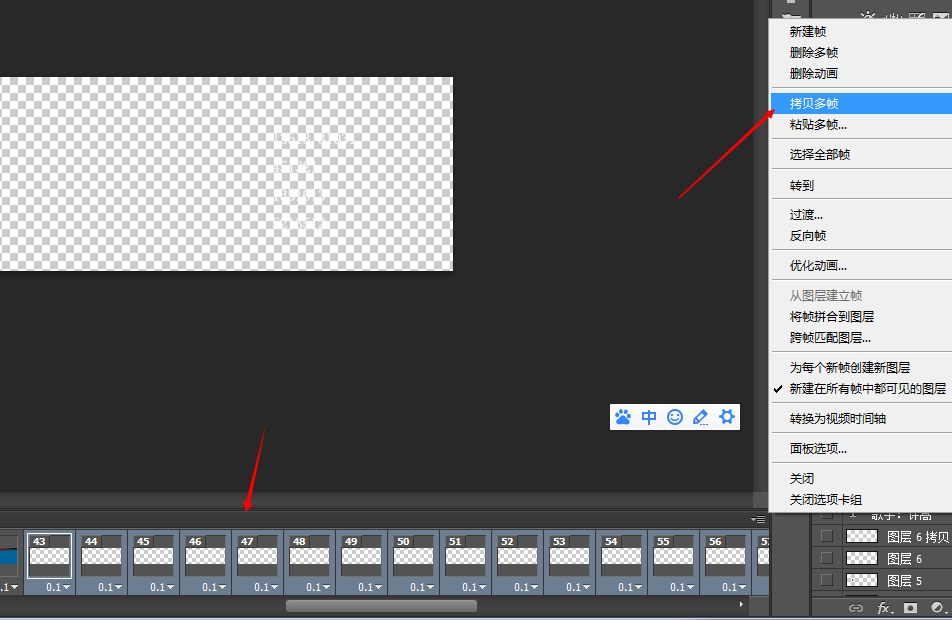Toggle visibility of 图层 6 layer

coord(826,558)
